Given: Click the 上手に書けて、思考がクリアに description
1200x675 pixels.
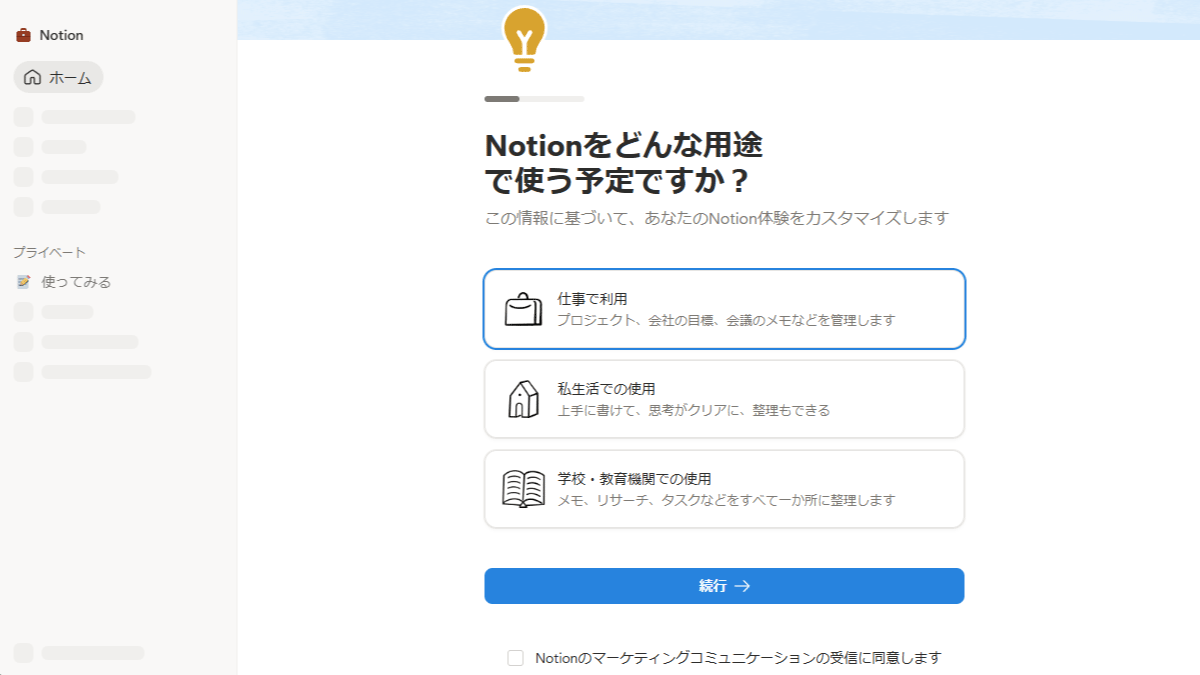Looking at the screenshot, I should 694,410.
